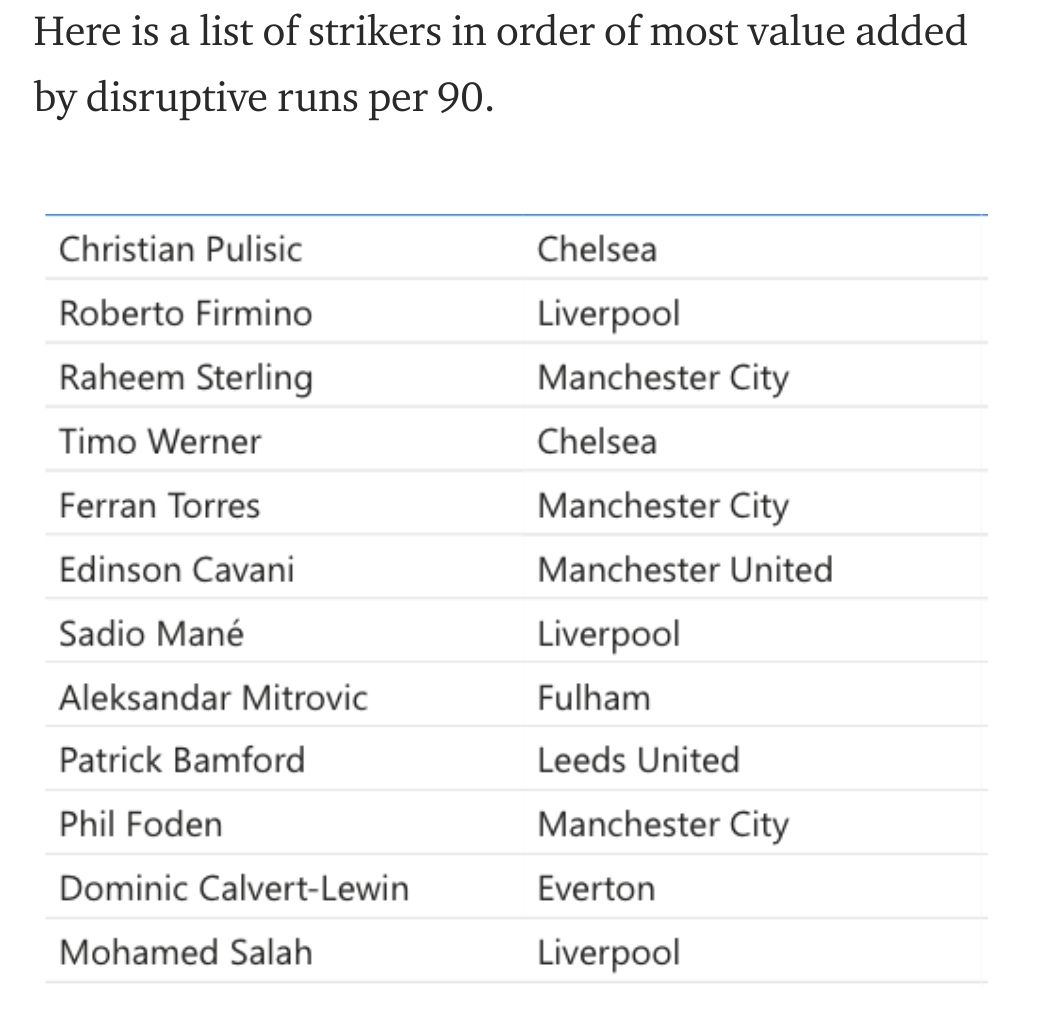The width and height of the screenshot is (1051, 1026).
Task: Click Manchester City cell beside Raheem Sterling
Action: 662,378
